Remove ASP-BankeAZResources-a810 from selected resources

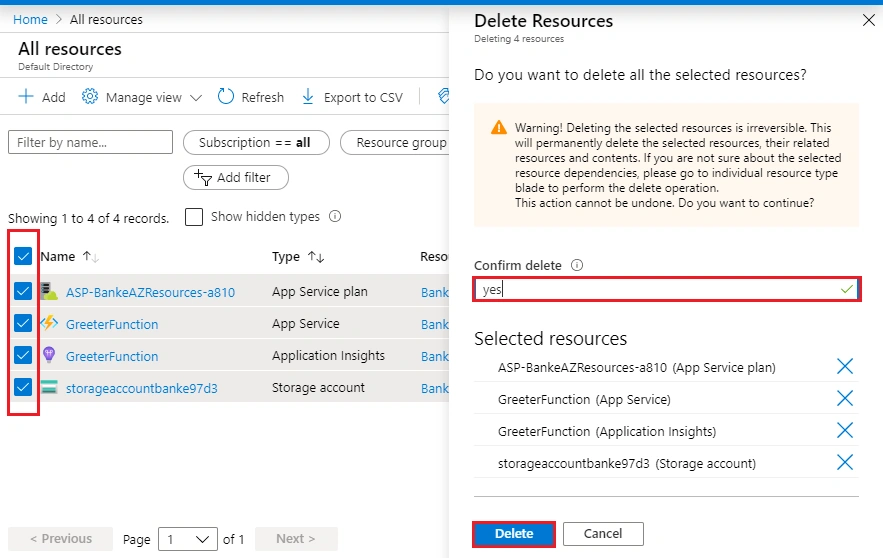click(845, 367)
